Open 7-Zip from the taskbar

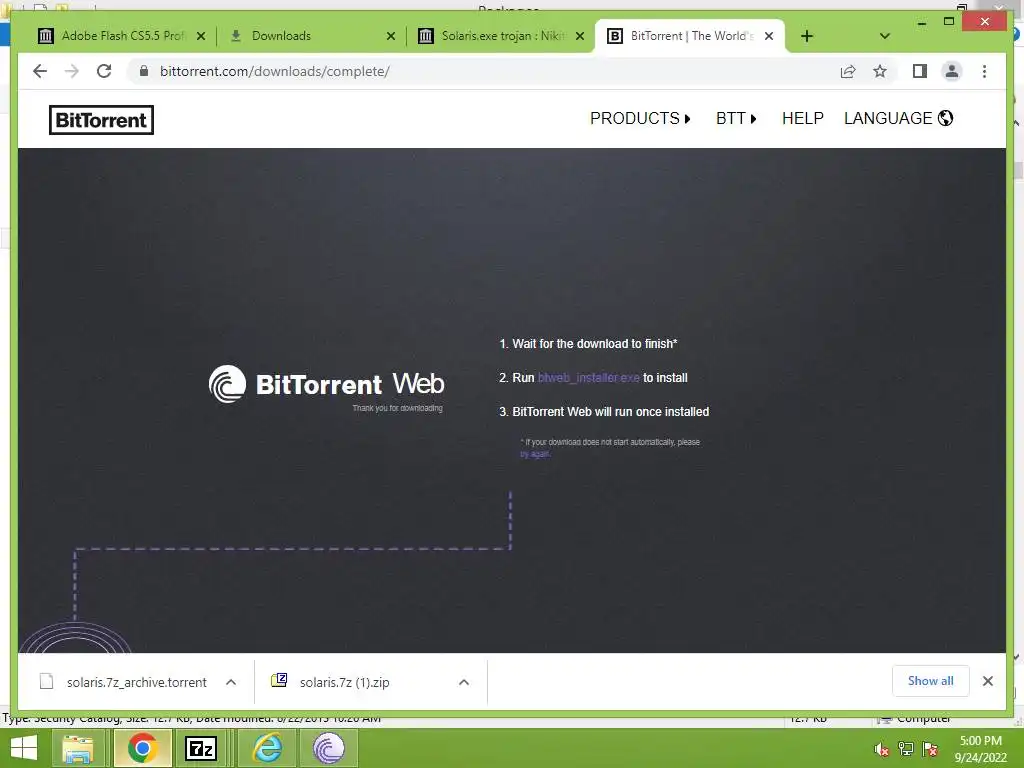[x=201, y=748]
